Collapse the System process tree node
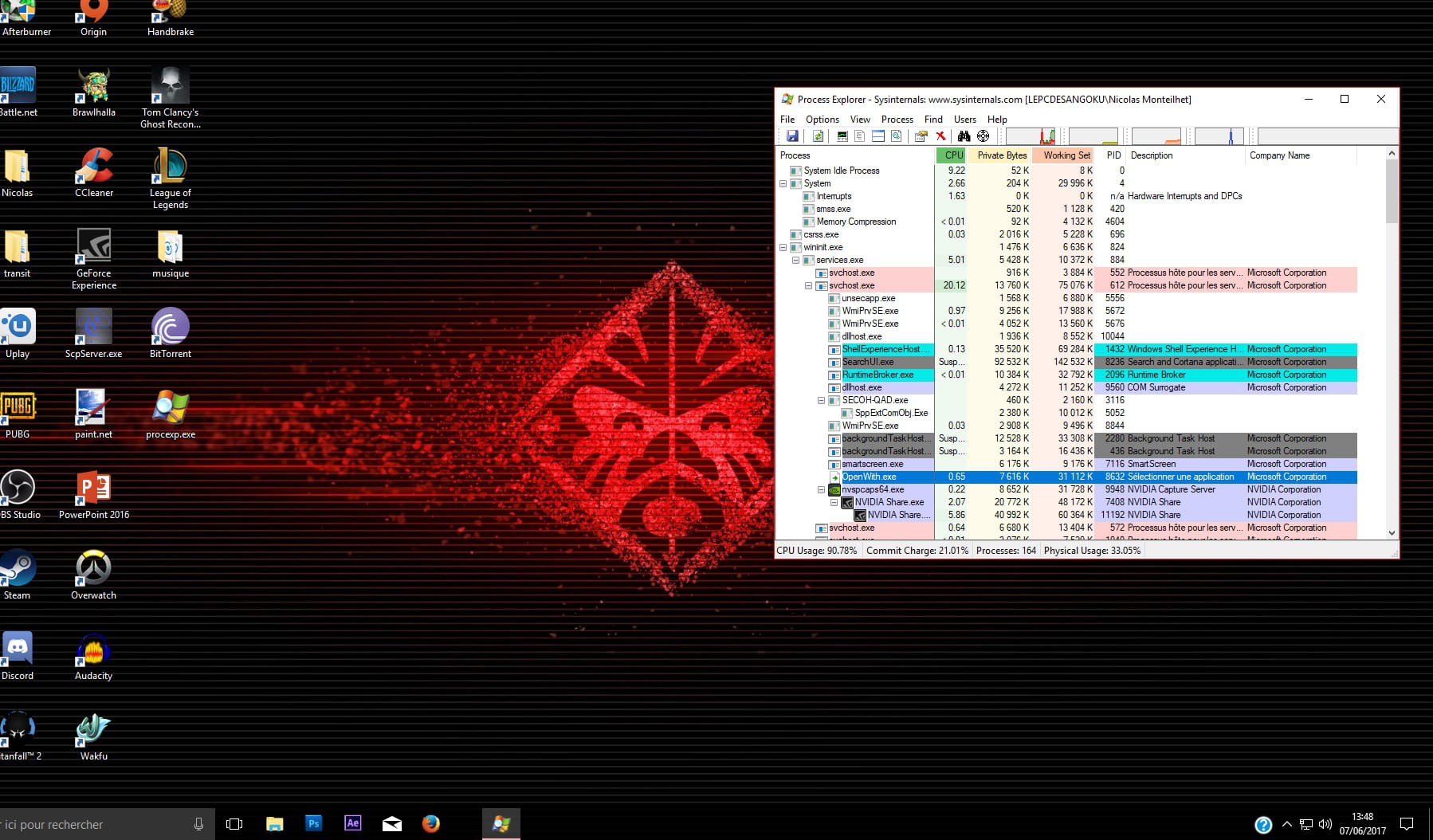 (783, 183)
